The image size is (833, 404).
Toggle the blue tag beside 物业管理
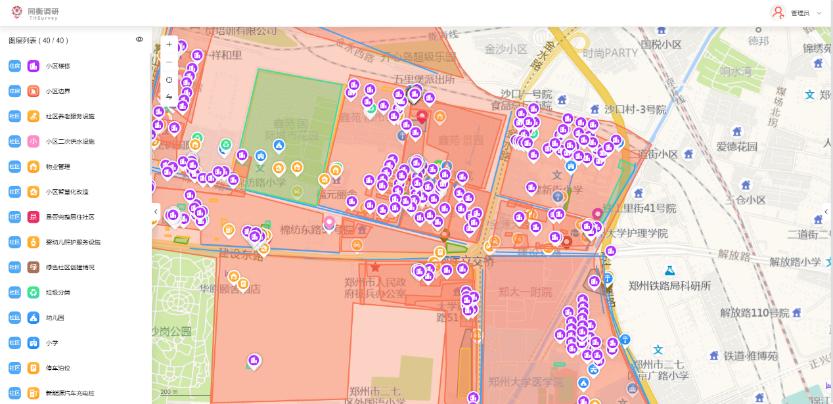pyautogui.click(x=14, y=166)
